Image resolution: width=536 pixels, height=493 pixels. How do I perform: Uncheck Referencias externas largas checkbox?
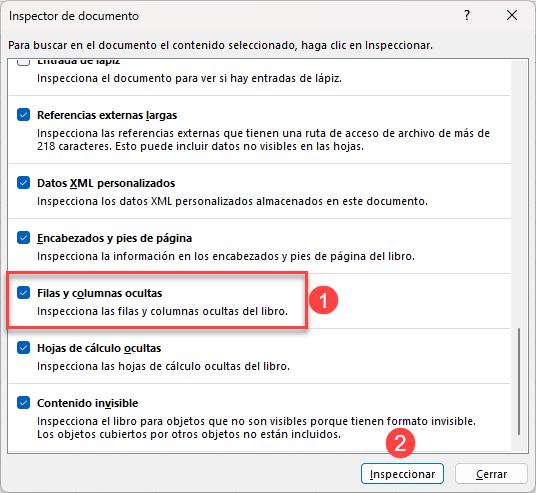[23, 115]
